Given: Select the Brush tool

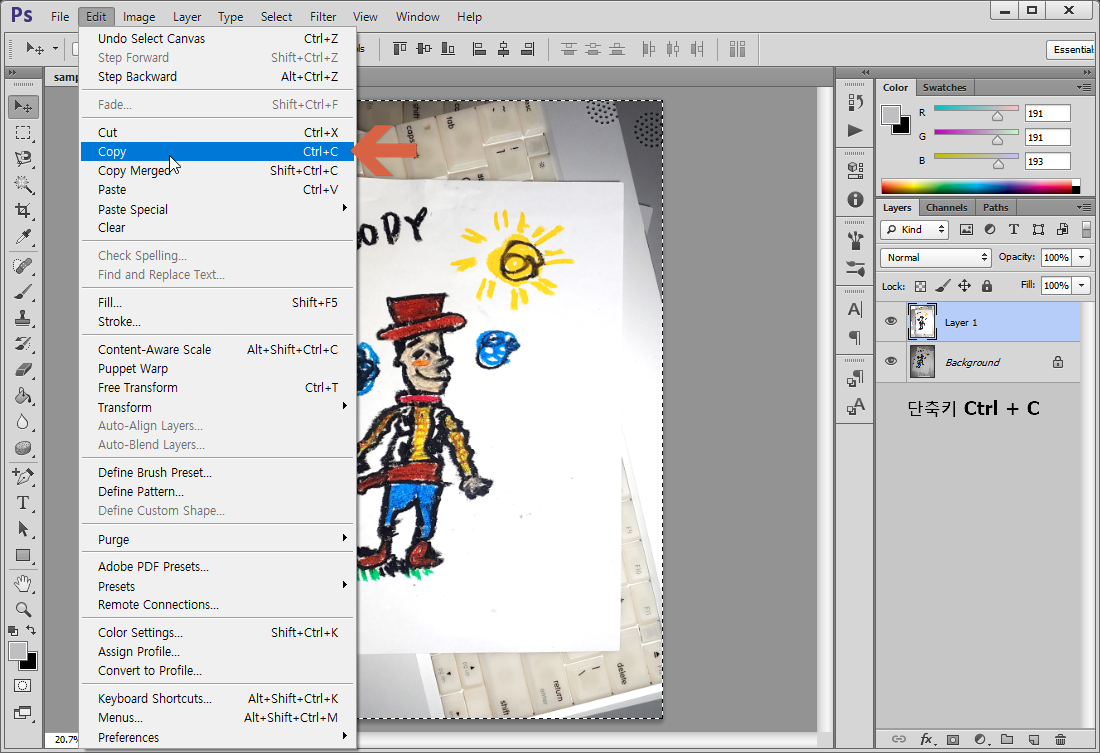Looking at the screenshot, I should pos(23,292).
